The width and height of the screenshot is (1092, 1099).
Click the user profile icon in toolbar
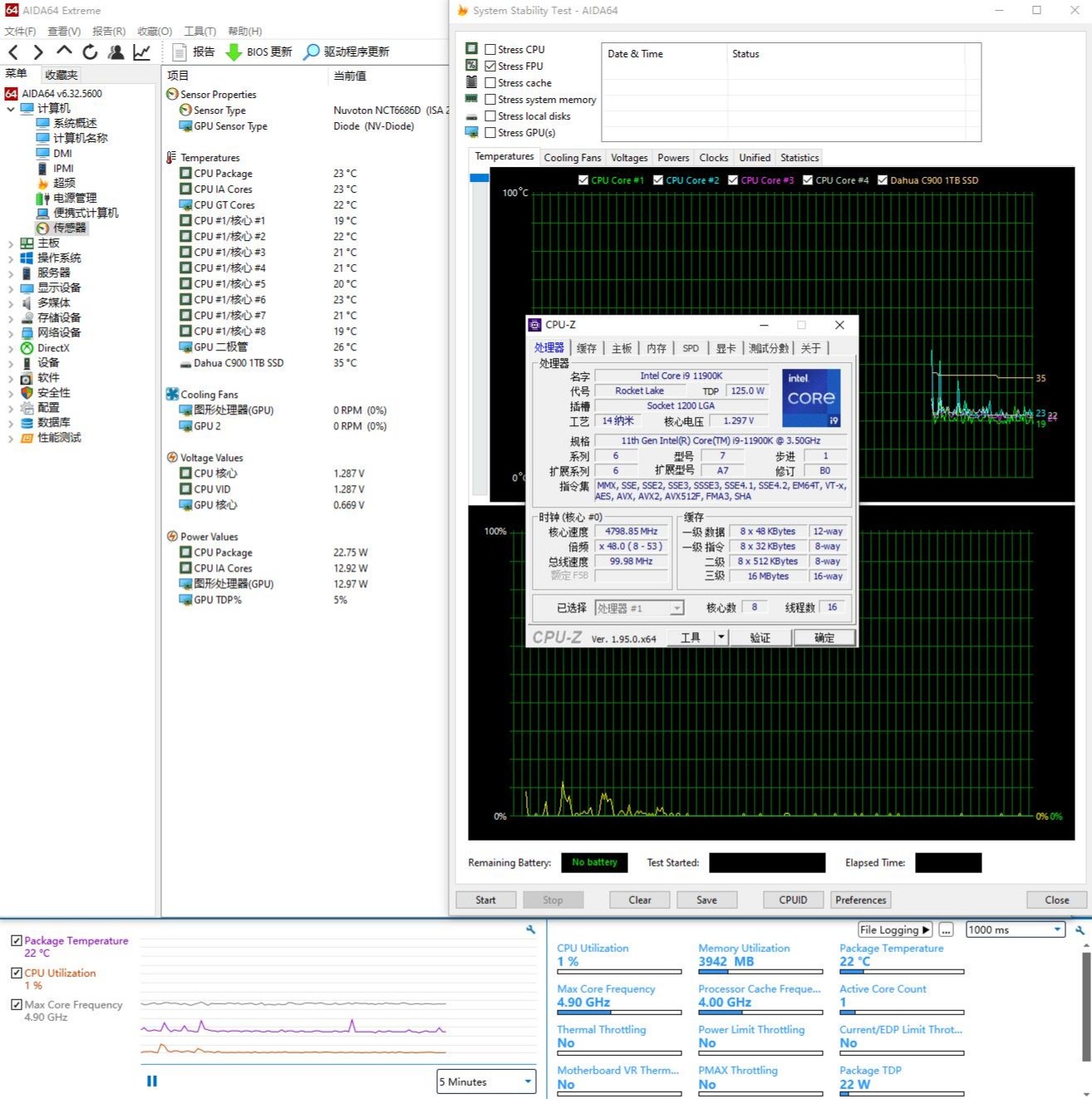[116, 52]
